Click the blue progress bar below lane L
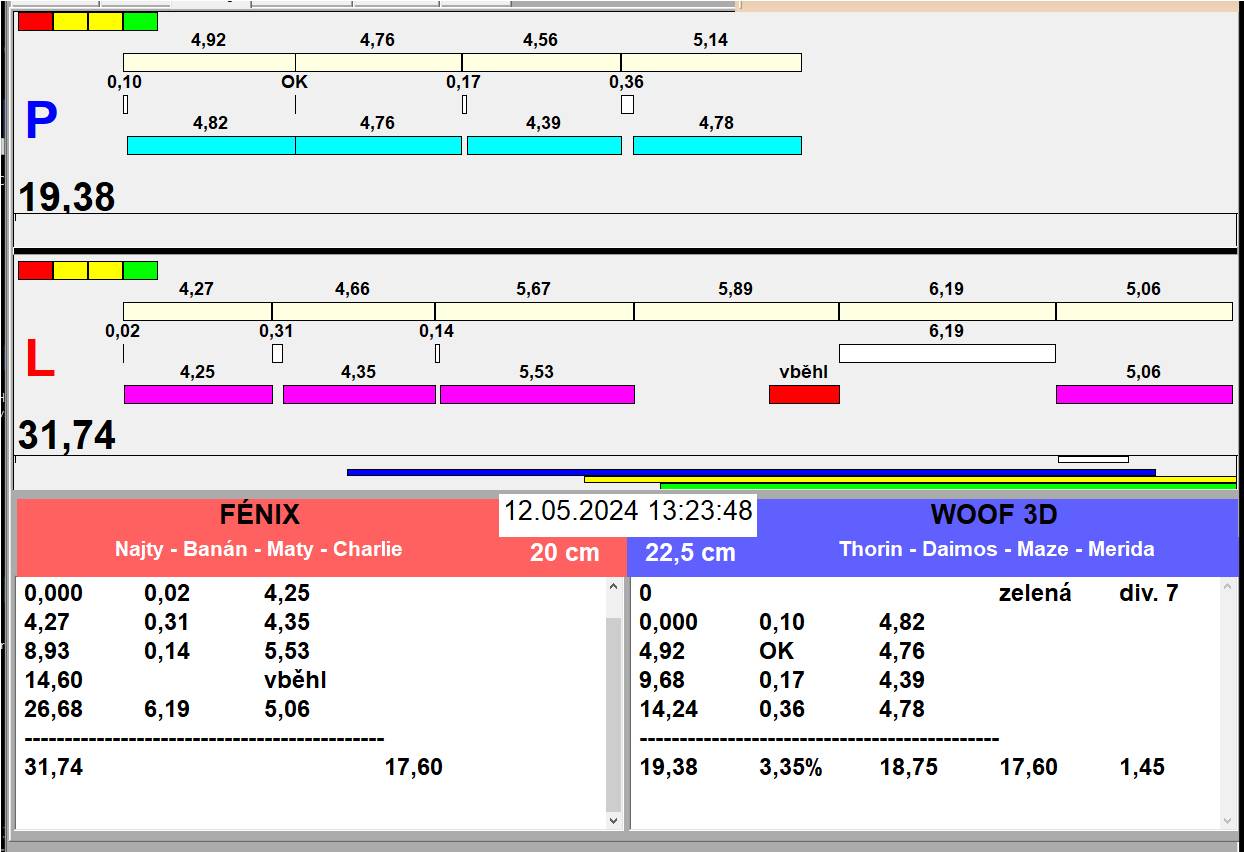Image resolution: width=1244 pixels, height=852 pixels. click(750, 472)
